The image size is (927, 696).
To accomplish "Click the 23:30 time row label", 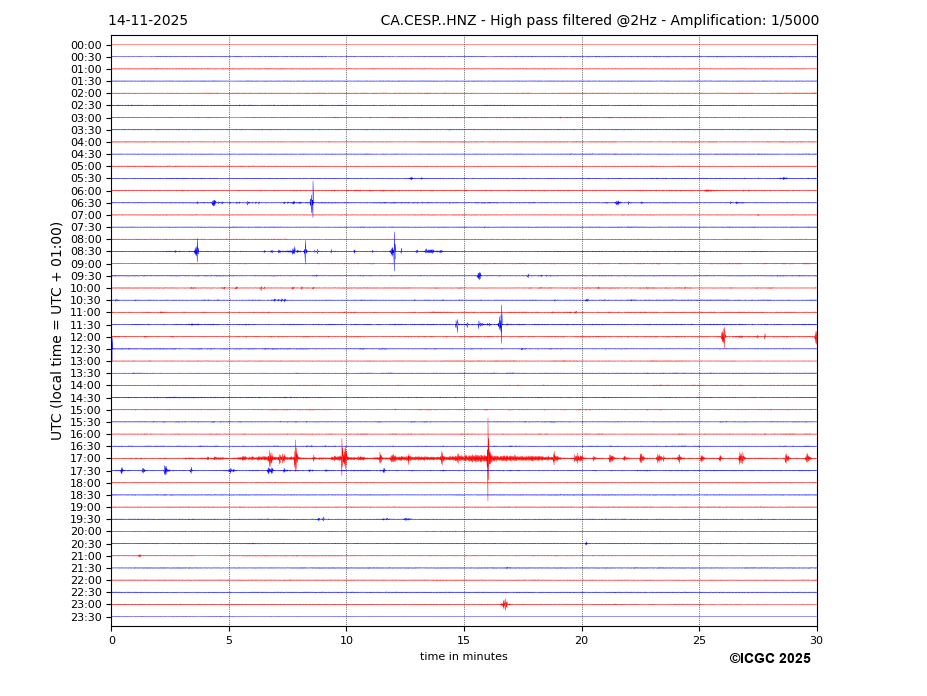I will coord(86,617).
